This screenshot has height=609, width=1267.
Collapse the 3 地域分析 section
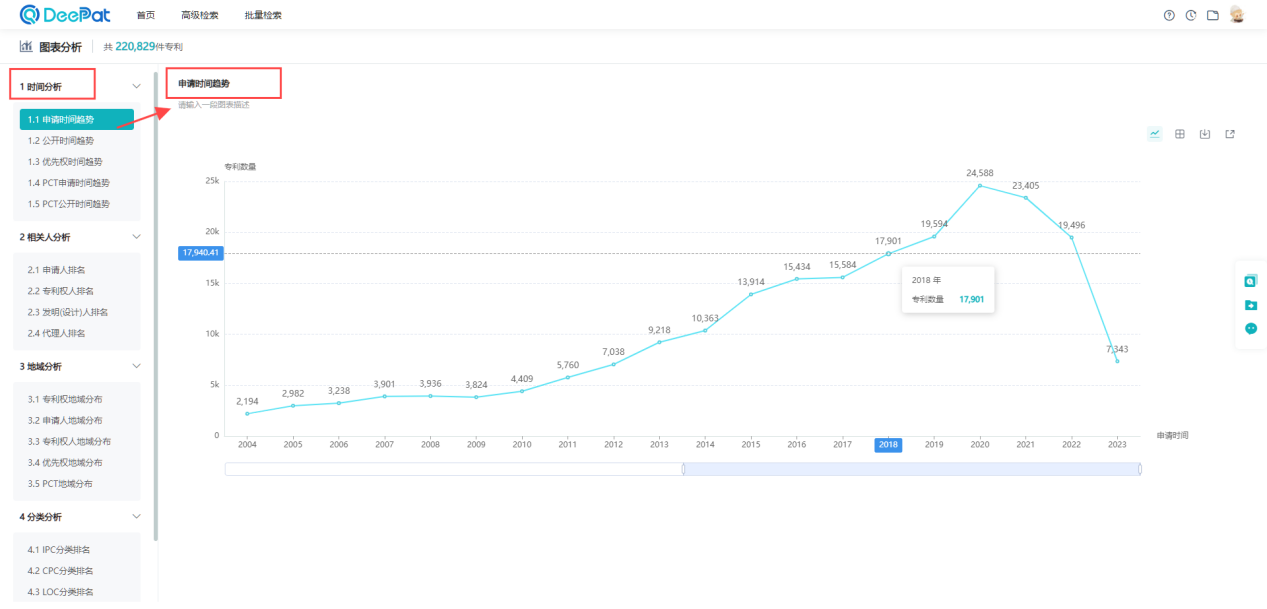click(x=137, y=366)
